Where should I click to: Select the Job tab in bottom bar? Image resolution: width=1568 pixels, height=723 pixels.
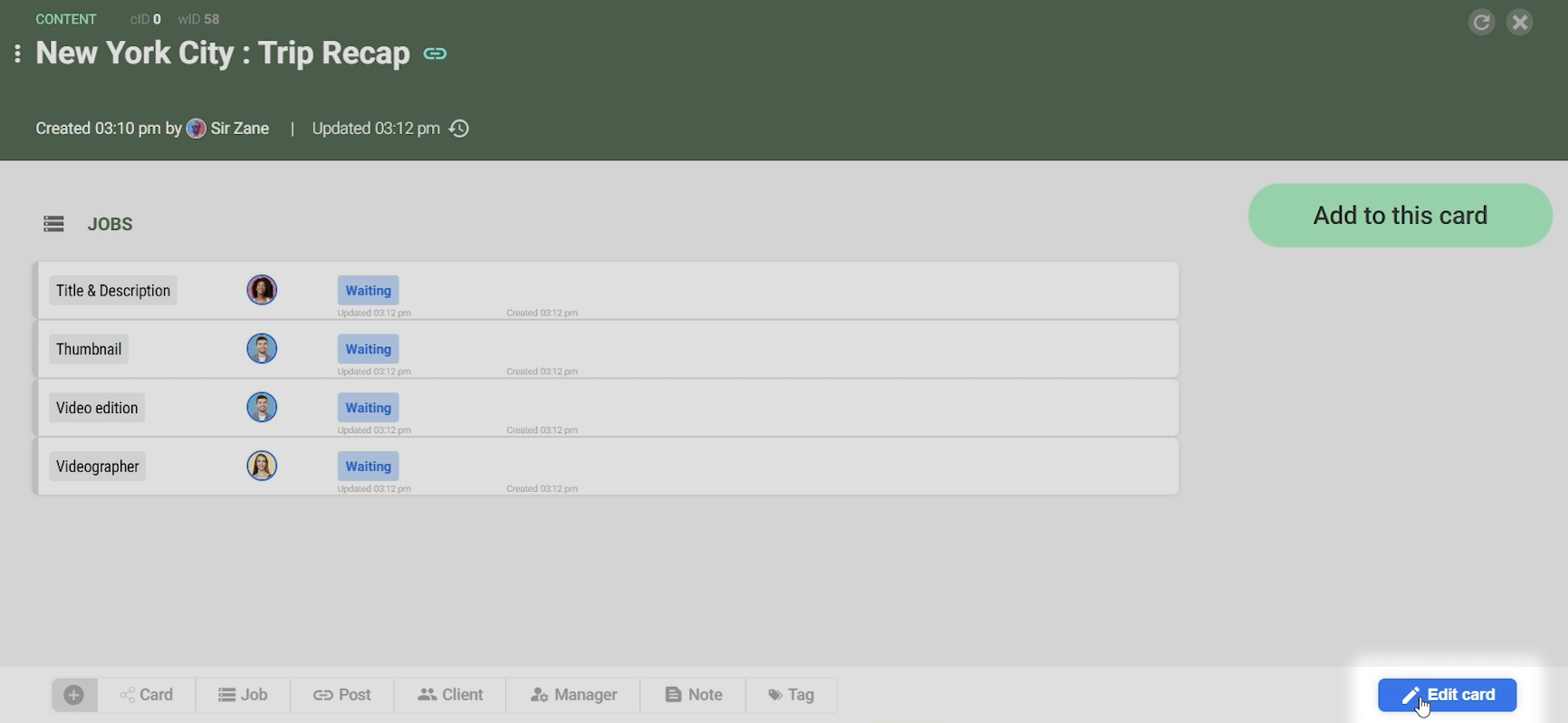tap(243, 695)
